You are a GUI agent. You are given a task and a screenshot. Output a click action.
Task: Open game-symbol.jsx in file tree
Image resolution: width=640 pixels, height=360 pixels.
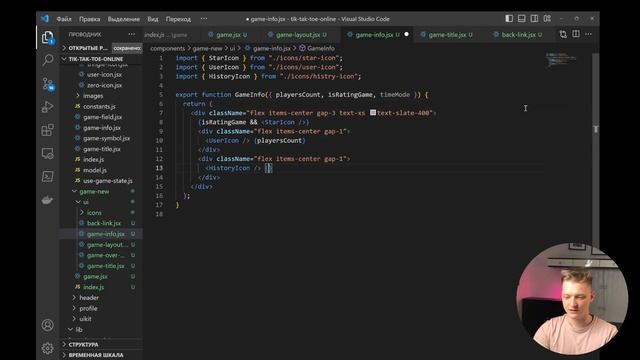pyautogui.click(x=106, y=138)
